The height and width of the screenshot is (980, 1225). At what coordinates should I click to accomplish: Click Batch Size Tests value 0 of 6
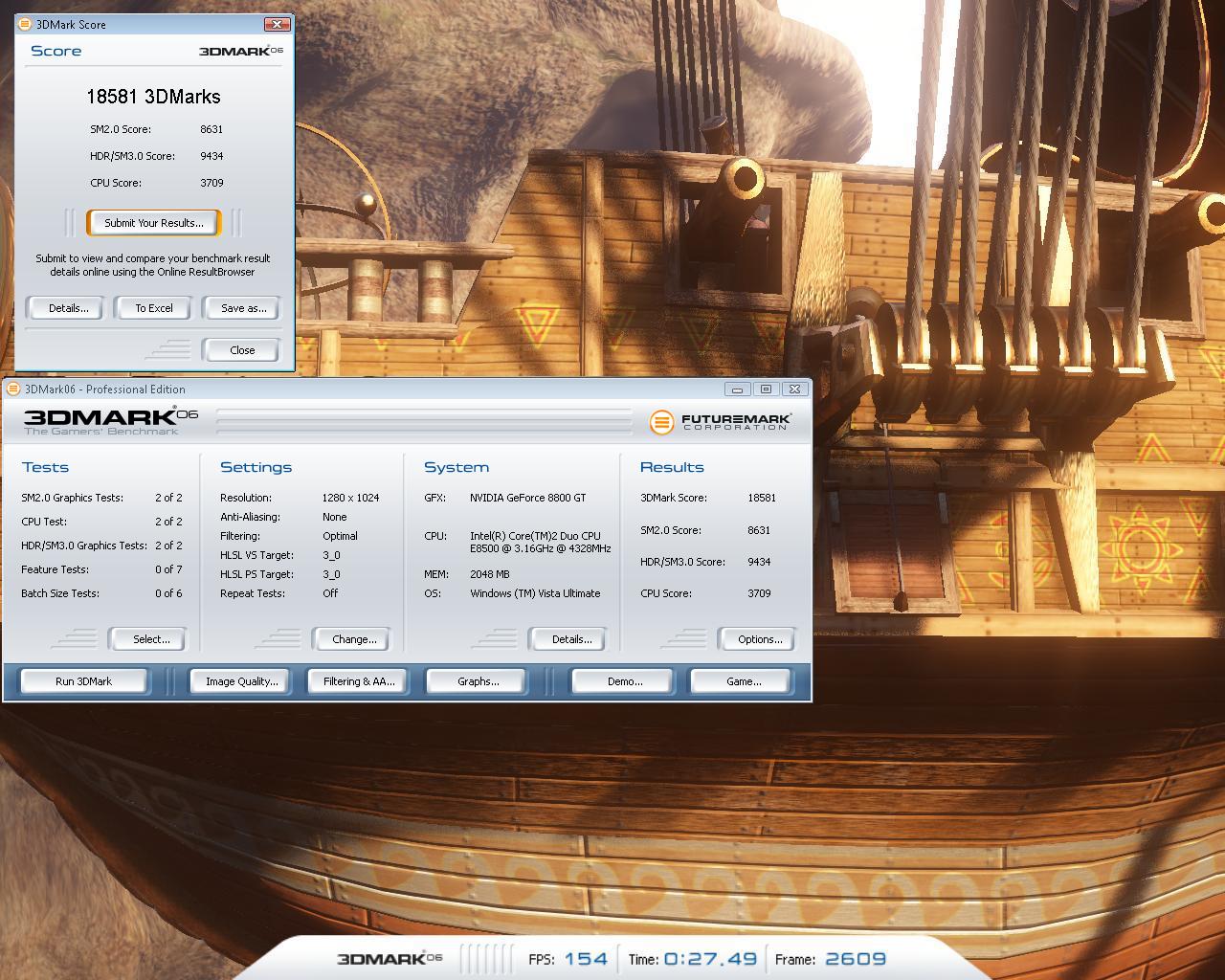point(168,593)
